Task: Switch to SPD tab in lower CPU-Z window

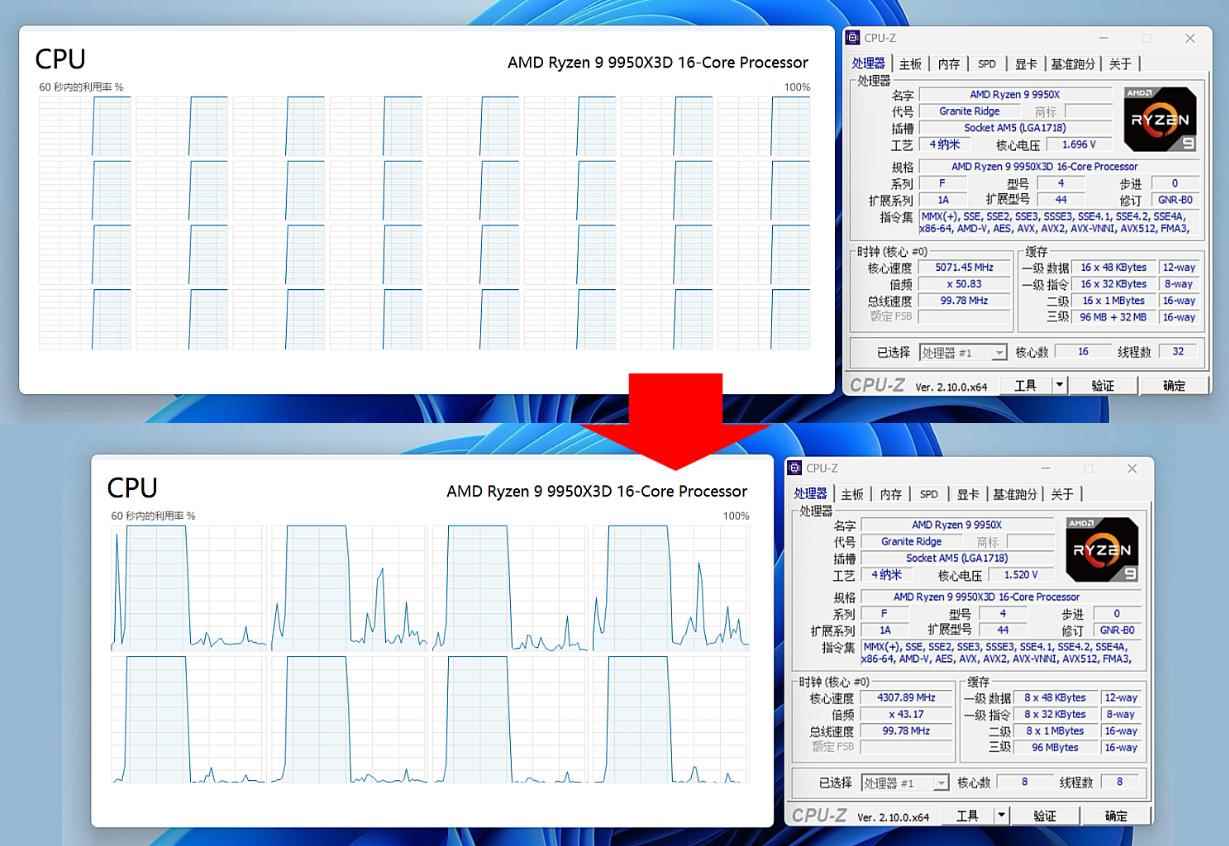Action: coord(929,494)
